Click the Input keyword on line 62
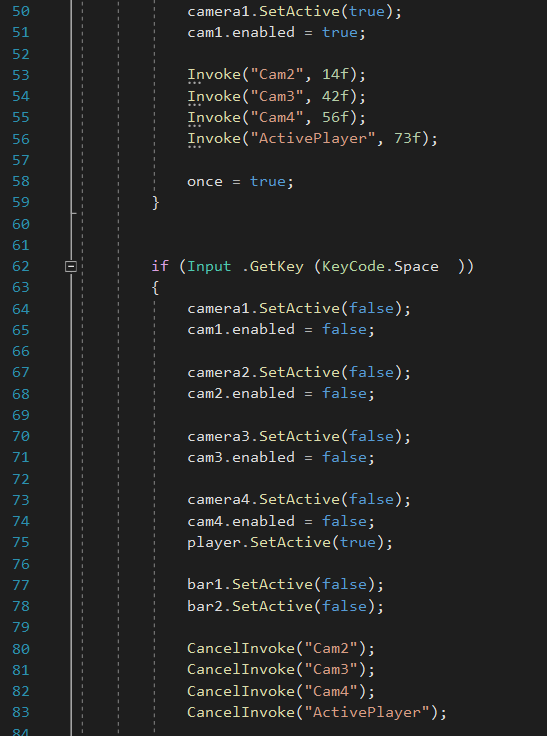The width and height of the screenshot is (547, 736). 209,267
